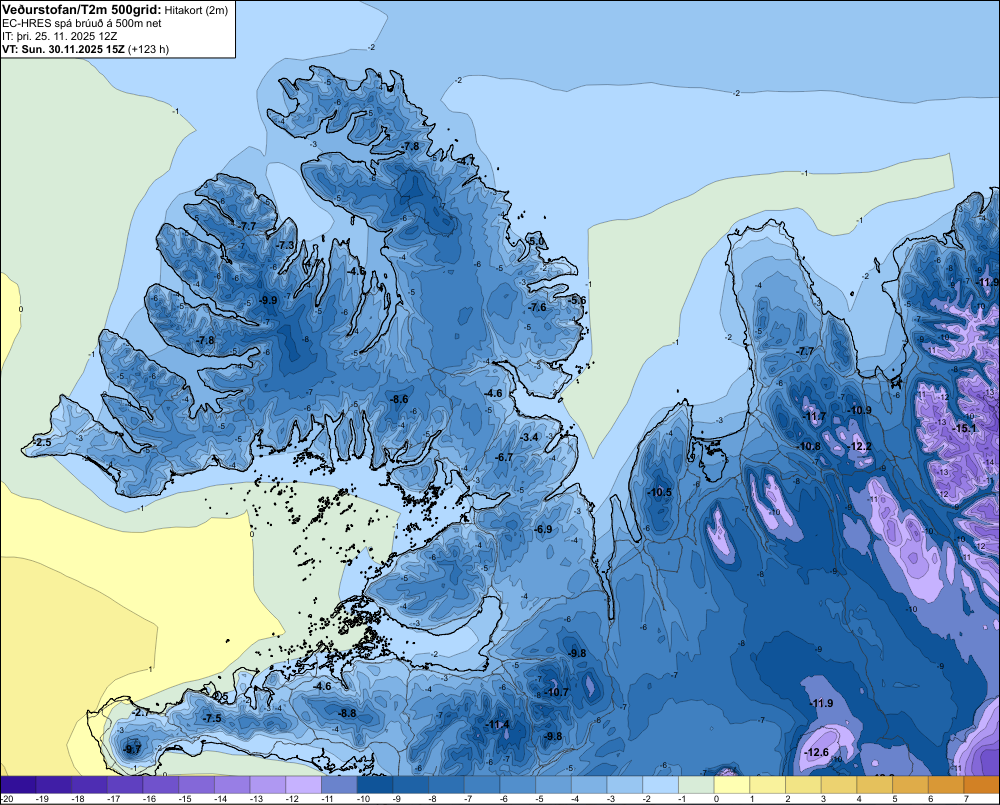Click the -2.5 temperature label
Viewport: 1000px width, 805px height.
coord(42,443)
